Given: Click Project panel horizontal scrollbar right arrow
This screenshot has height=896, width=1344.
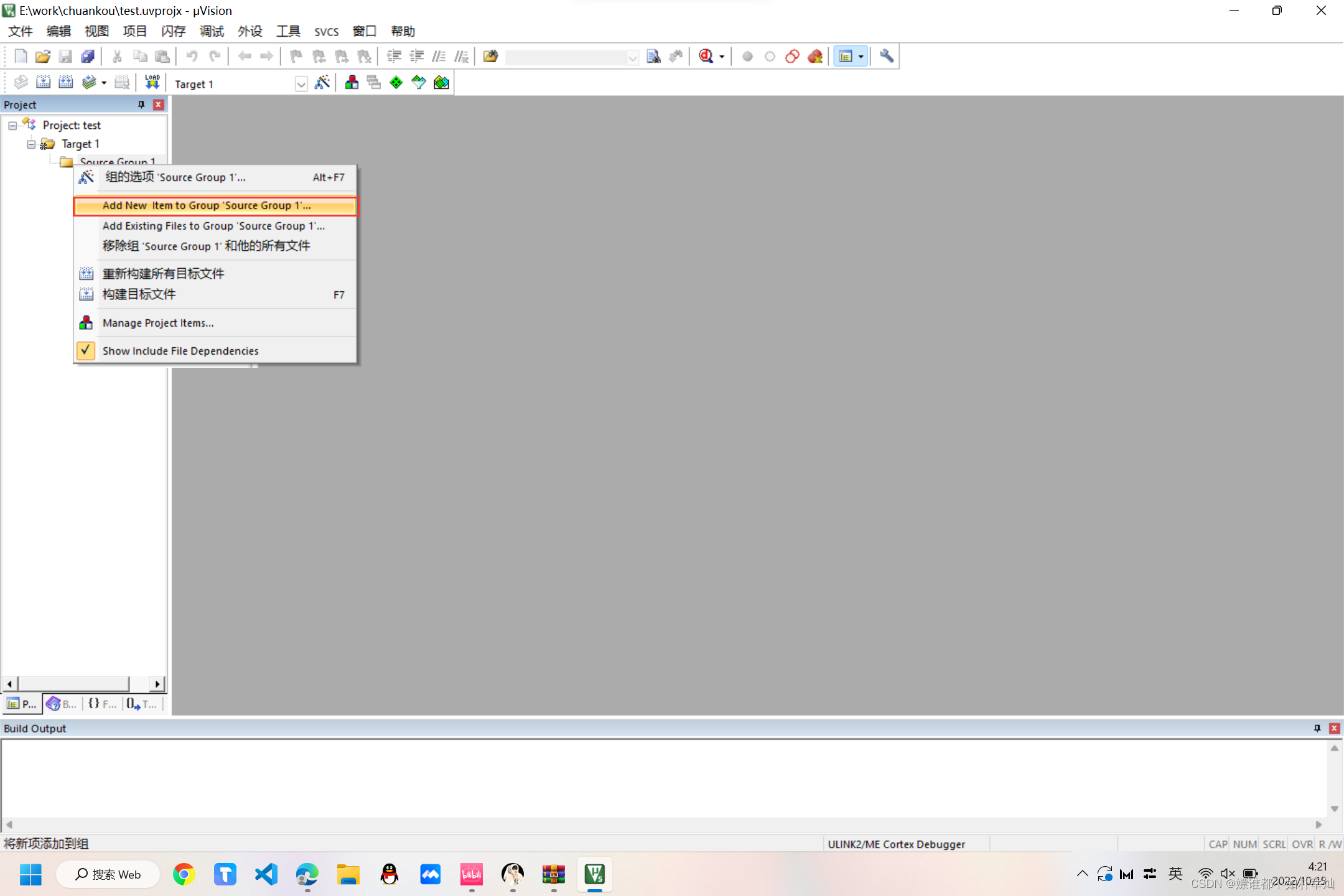Looking at the screenshot, I should [157, 684].
